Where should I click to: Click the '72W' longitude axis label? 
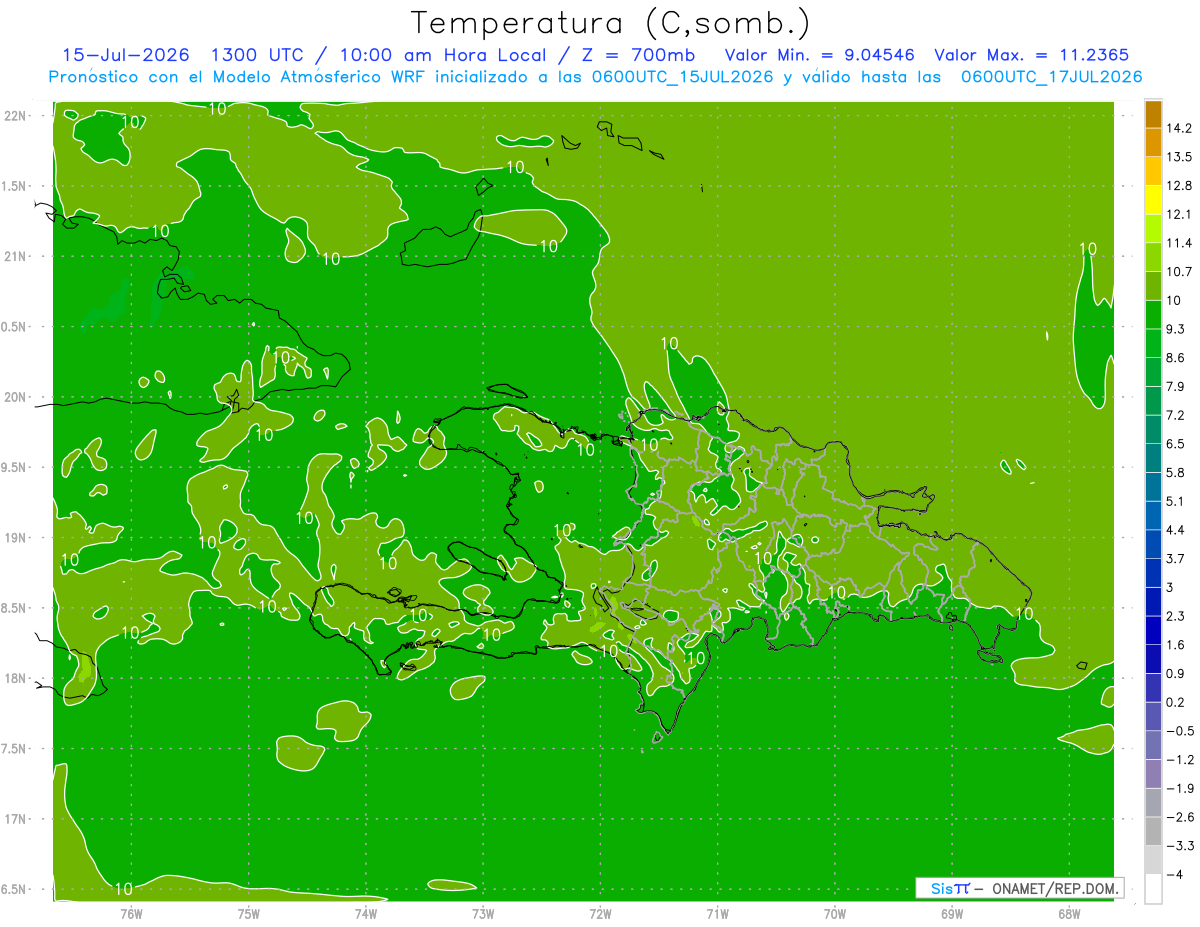pos(600,914)
